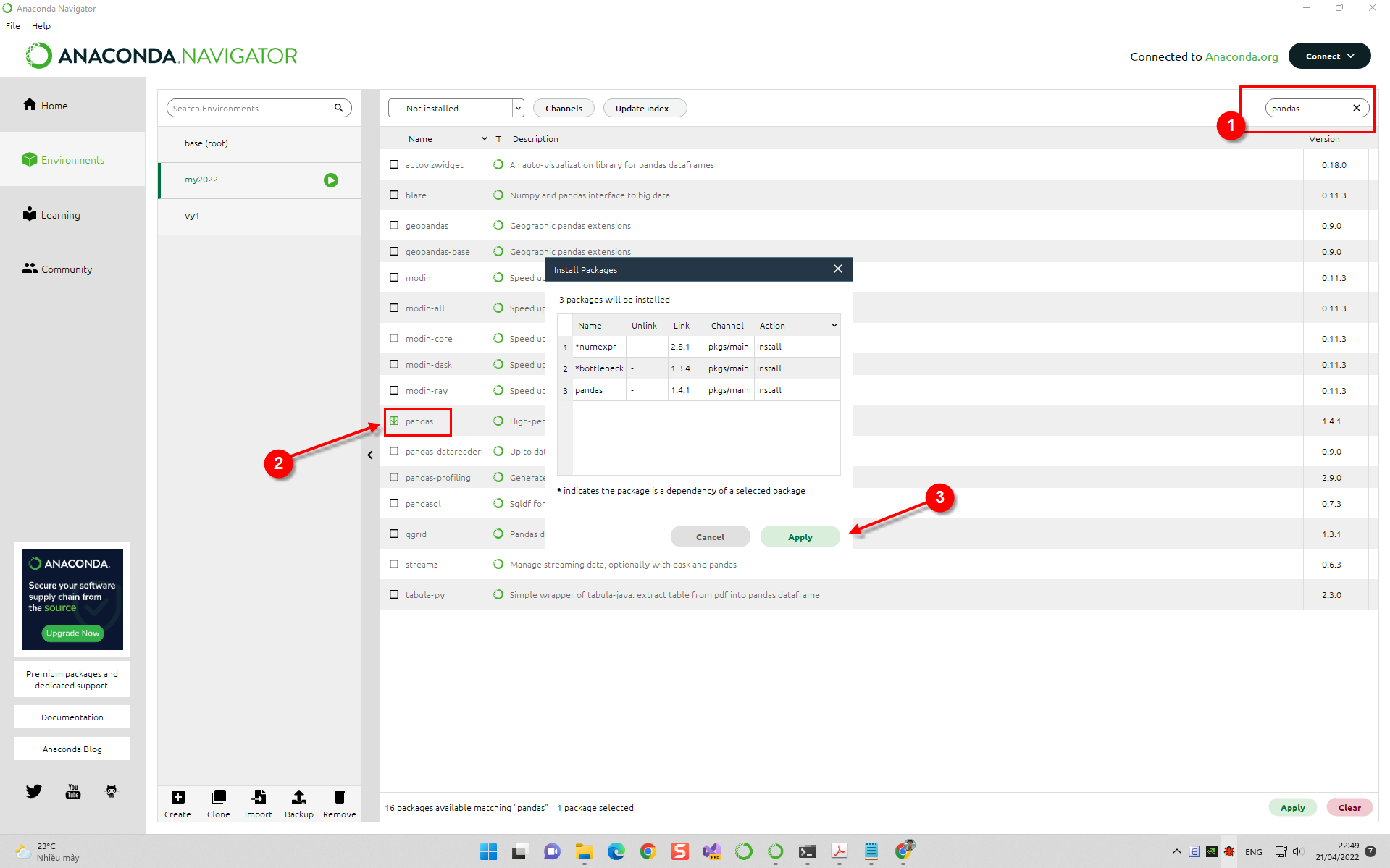This screenshot has width=1390, height=868.
Task: Close the Install Packages dialog
Action: 838,269
